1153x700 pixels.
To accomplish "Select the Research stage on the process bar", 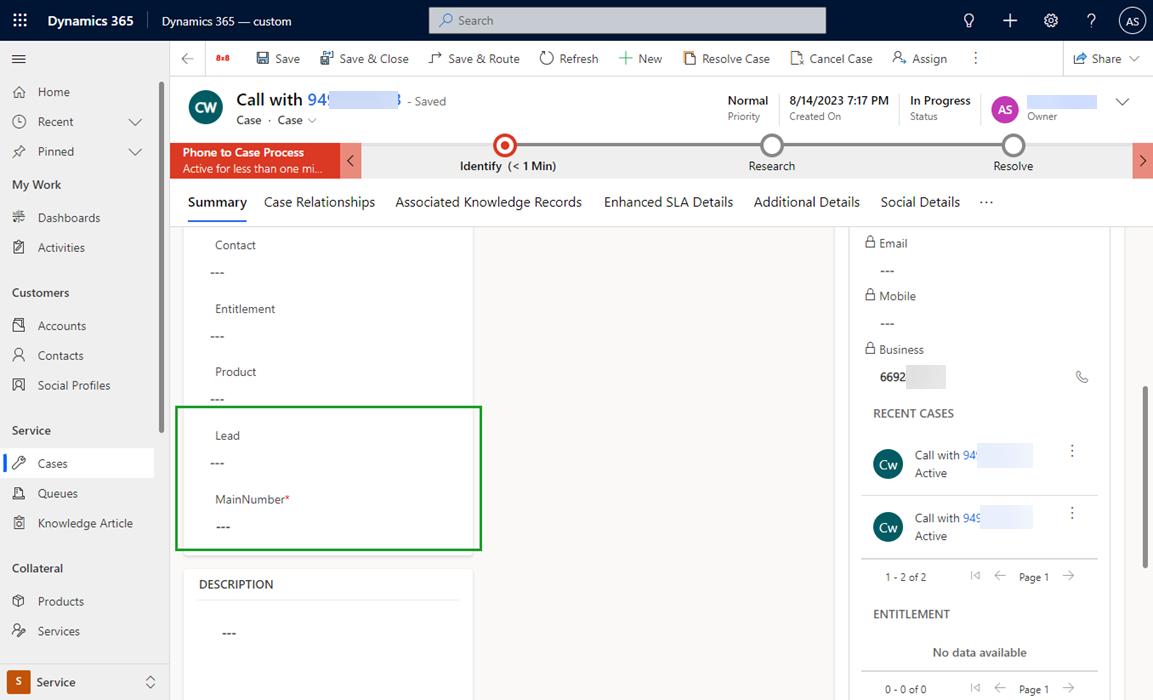I will (771, 145).
